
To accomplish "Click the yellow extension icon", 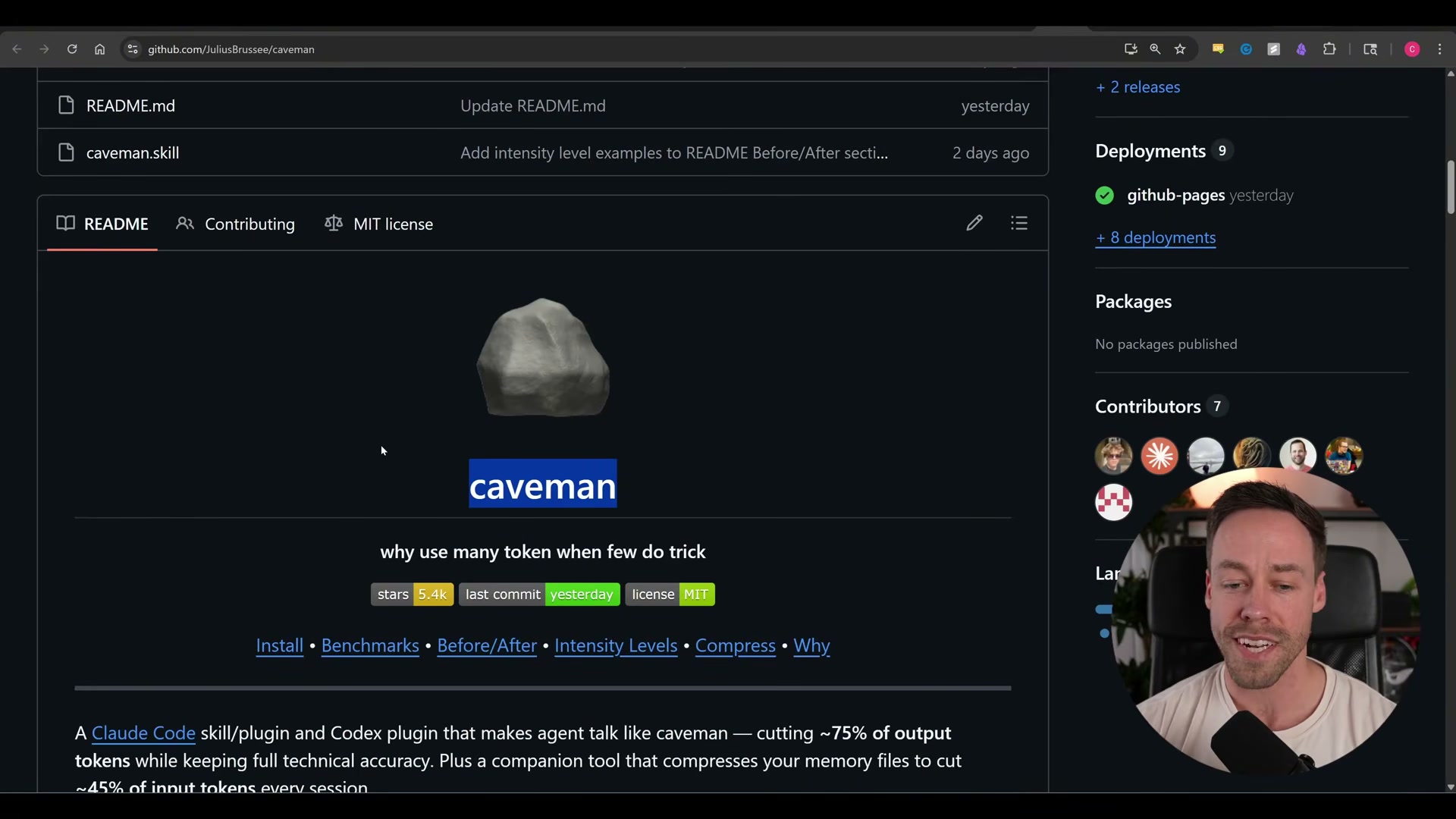I will (x=1218, y=49).
